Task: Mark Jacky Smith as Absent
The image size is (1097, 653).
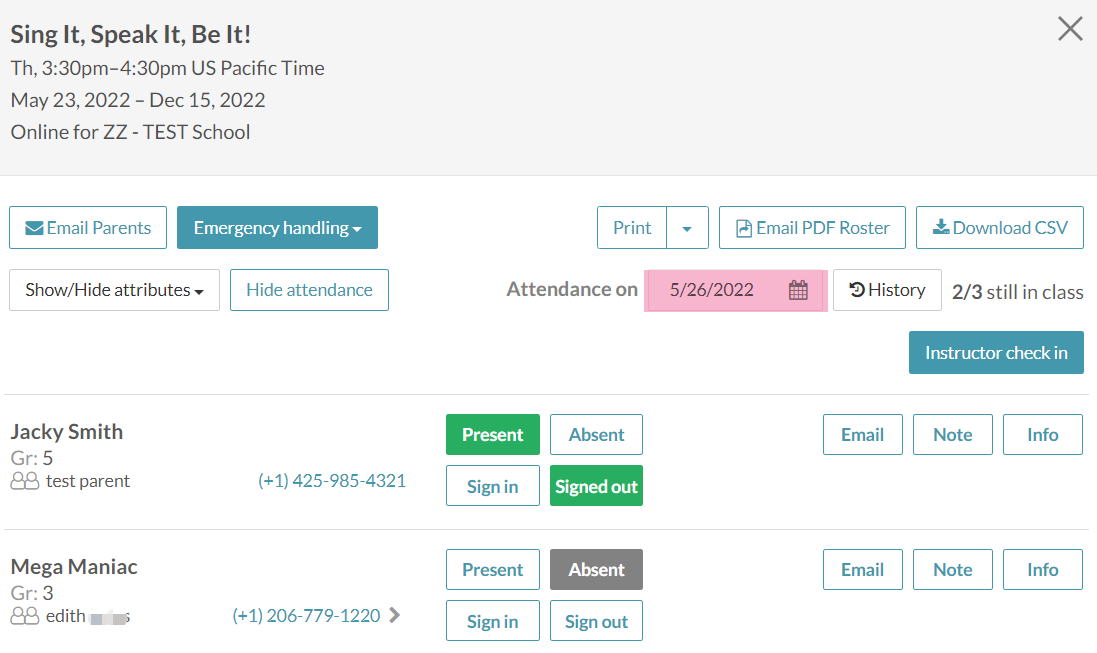Action: 596,435
